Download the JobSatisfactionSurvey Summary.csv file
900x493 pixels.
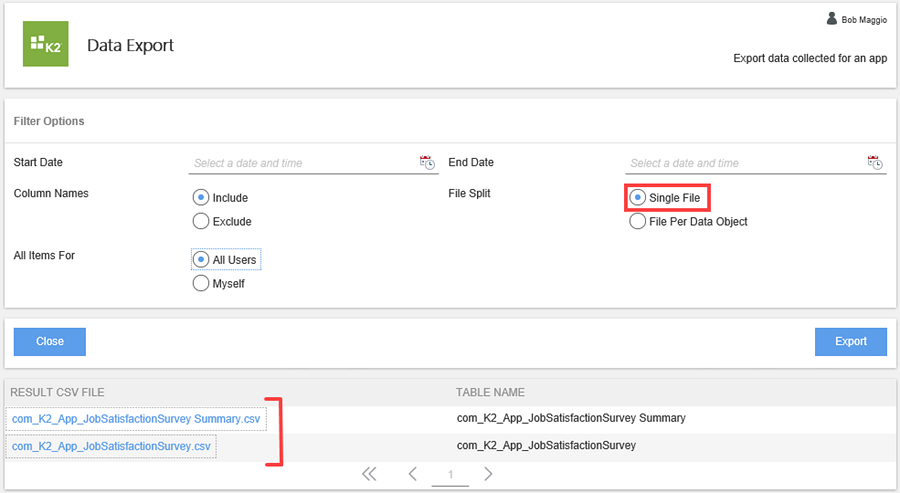(x=136, y=418)
